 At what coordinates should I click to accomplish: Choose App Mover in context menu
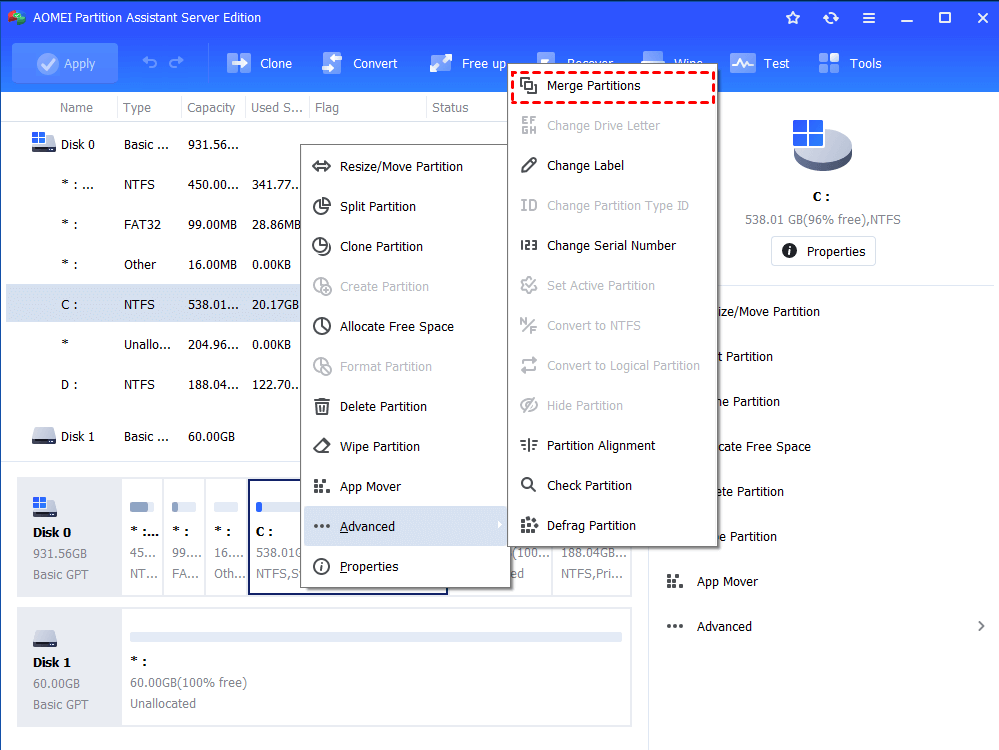coord(405,487)
